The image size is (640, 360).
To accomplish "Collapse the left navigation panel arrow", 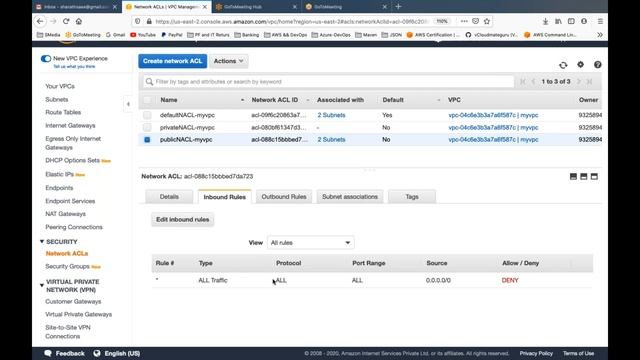I will (x=128, y=104).
